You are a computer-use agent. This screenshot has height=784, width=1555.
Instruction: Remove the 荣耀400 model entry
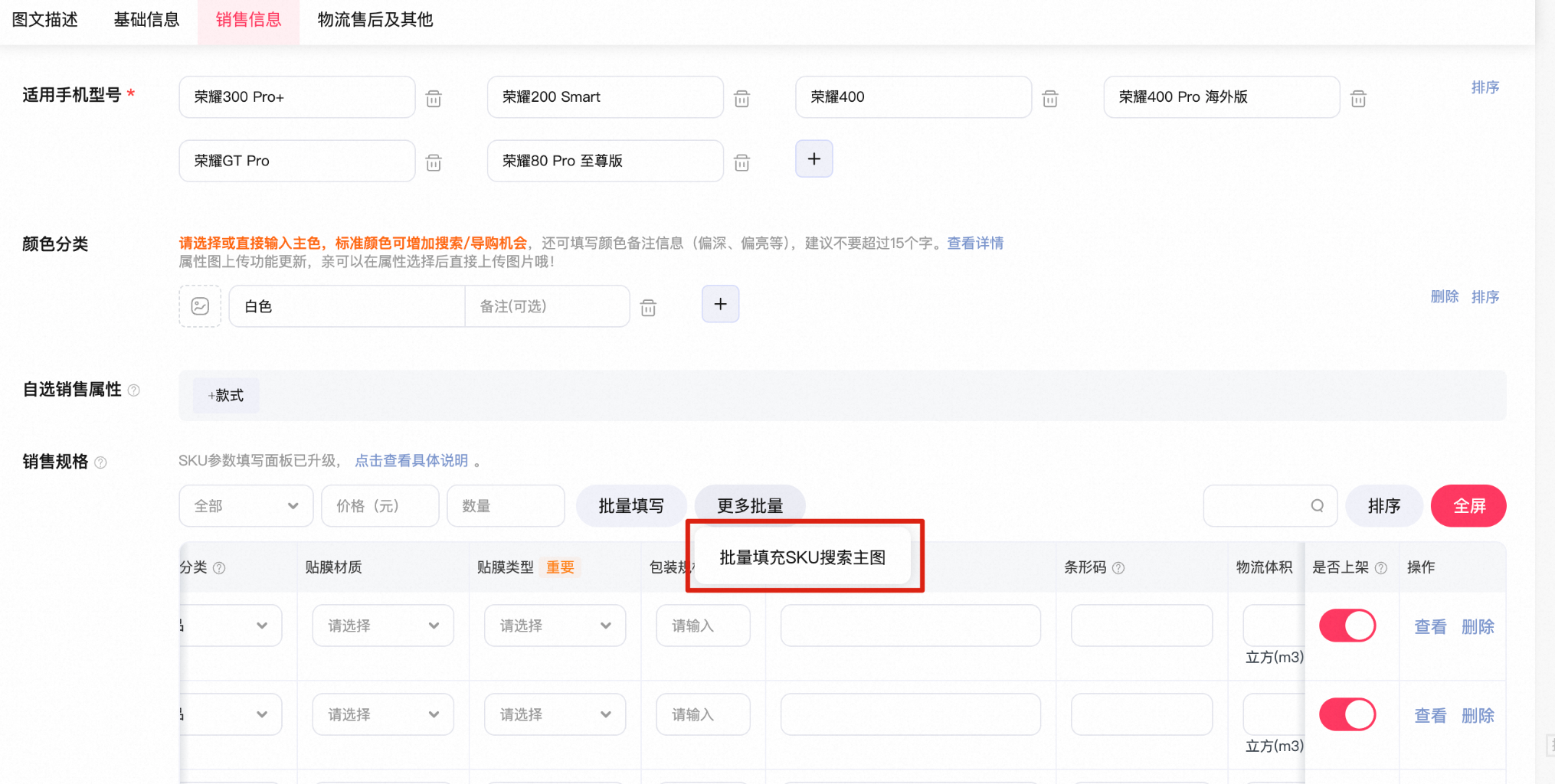[1050, 98]
